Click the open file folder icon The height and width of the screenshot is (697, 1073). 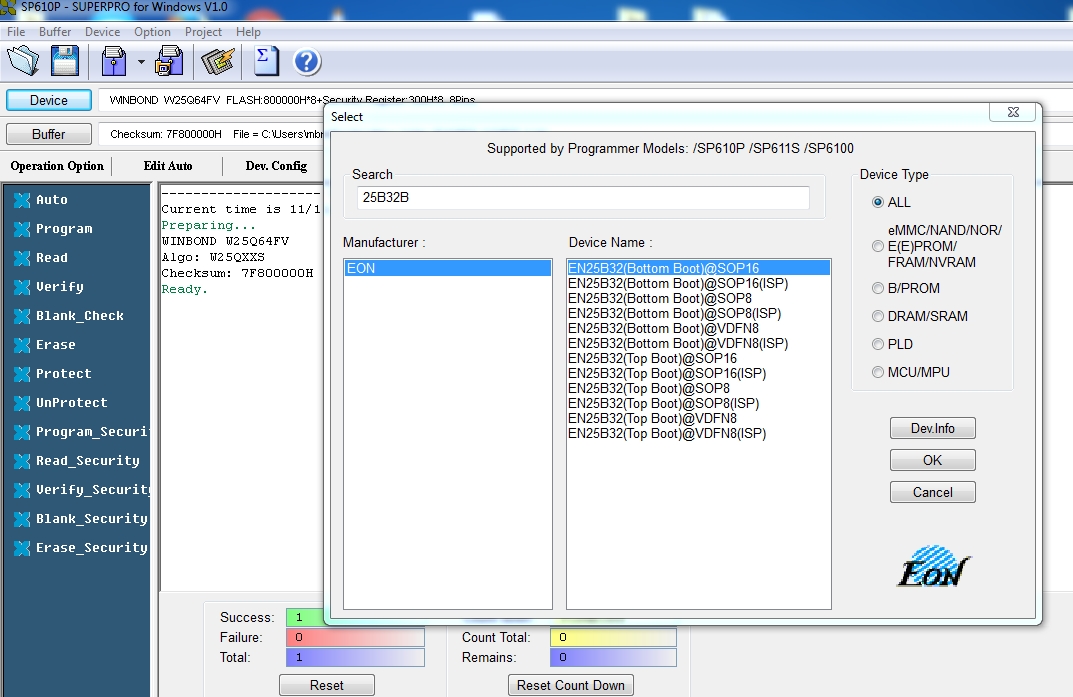tap(23, 61)
